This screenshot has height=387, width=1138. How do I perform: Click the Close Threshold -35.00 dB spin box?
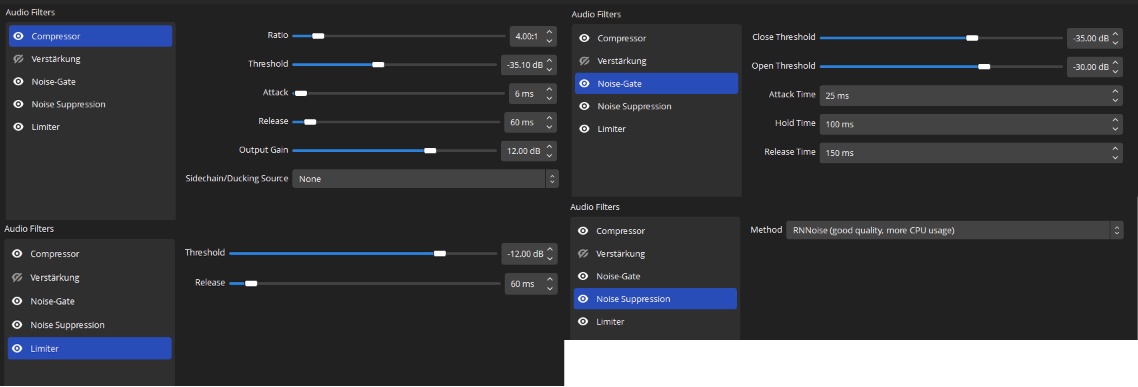pyautogui.click(x=1094, y=38)
